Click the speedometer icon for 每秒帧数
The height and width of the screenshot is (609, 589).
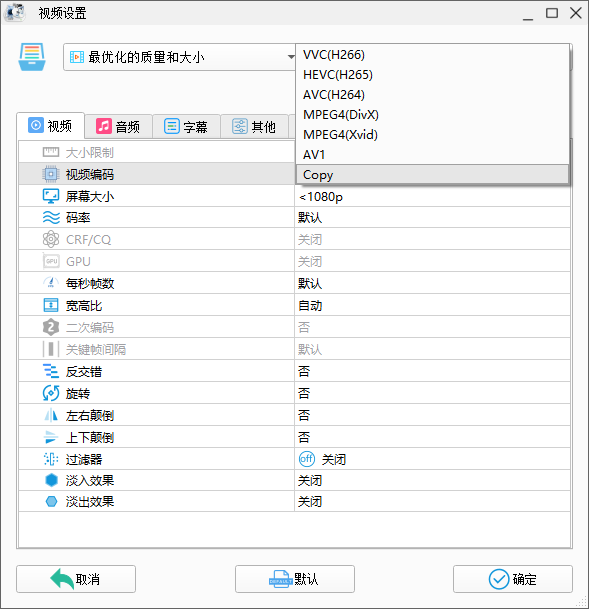click(x=51, y=283)
